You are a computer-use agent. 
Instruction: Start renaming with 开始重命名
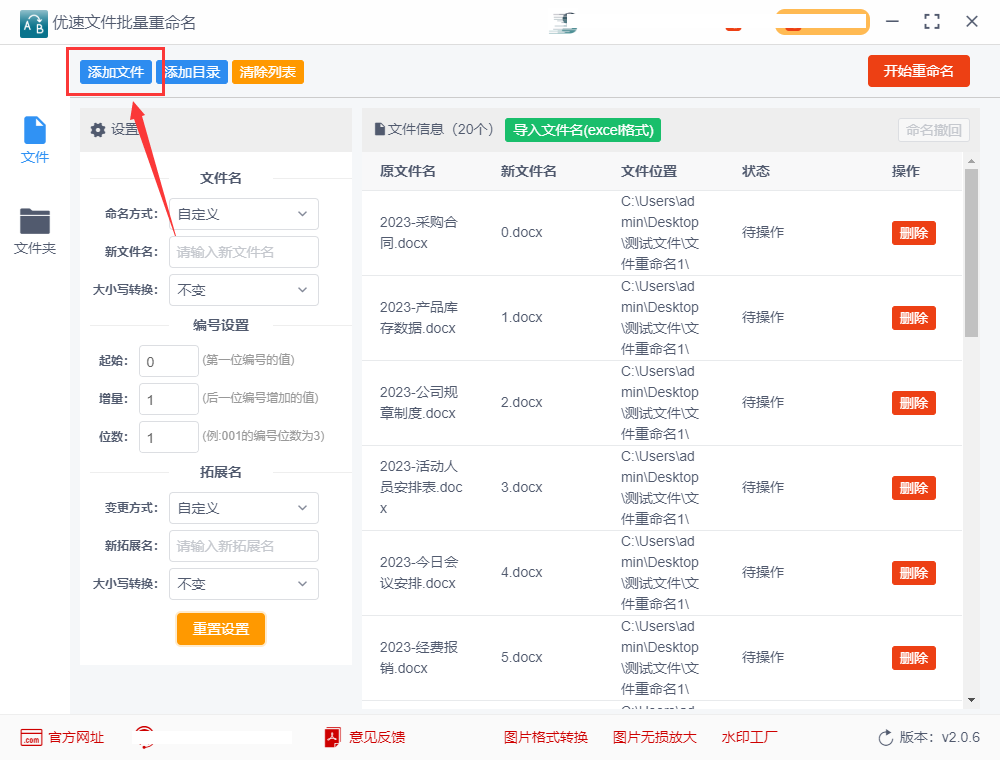[918, 71]
